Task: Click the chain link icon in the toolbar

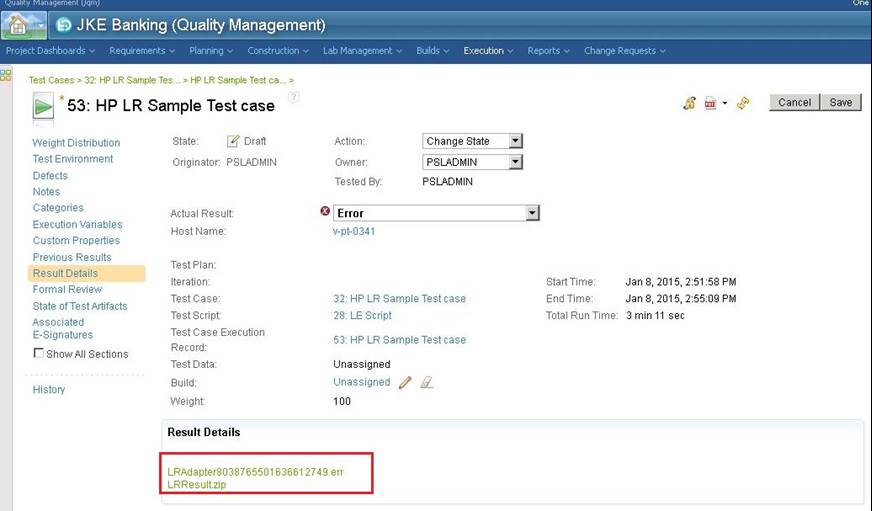Action: point(743,103)
